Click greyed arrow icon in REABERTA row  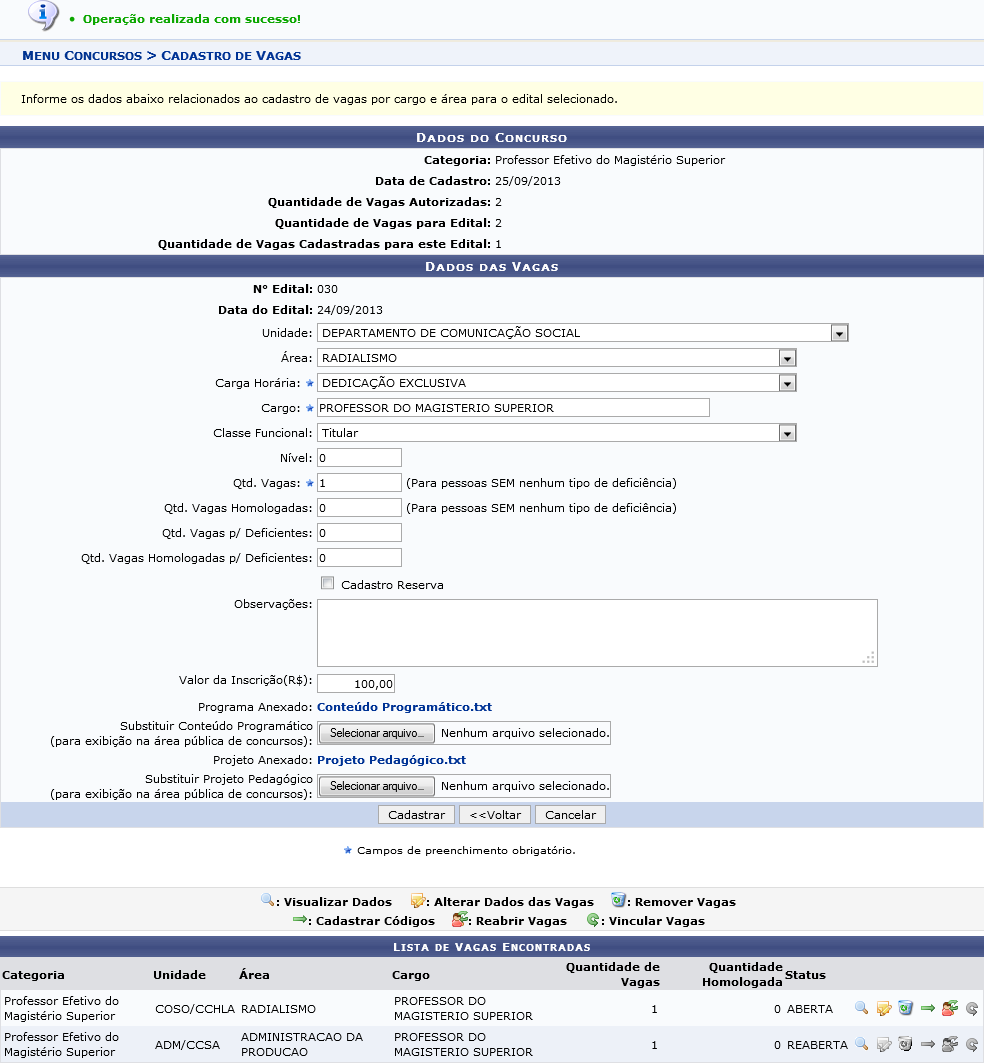(928, 1044)
